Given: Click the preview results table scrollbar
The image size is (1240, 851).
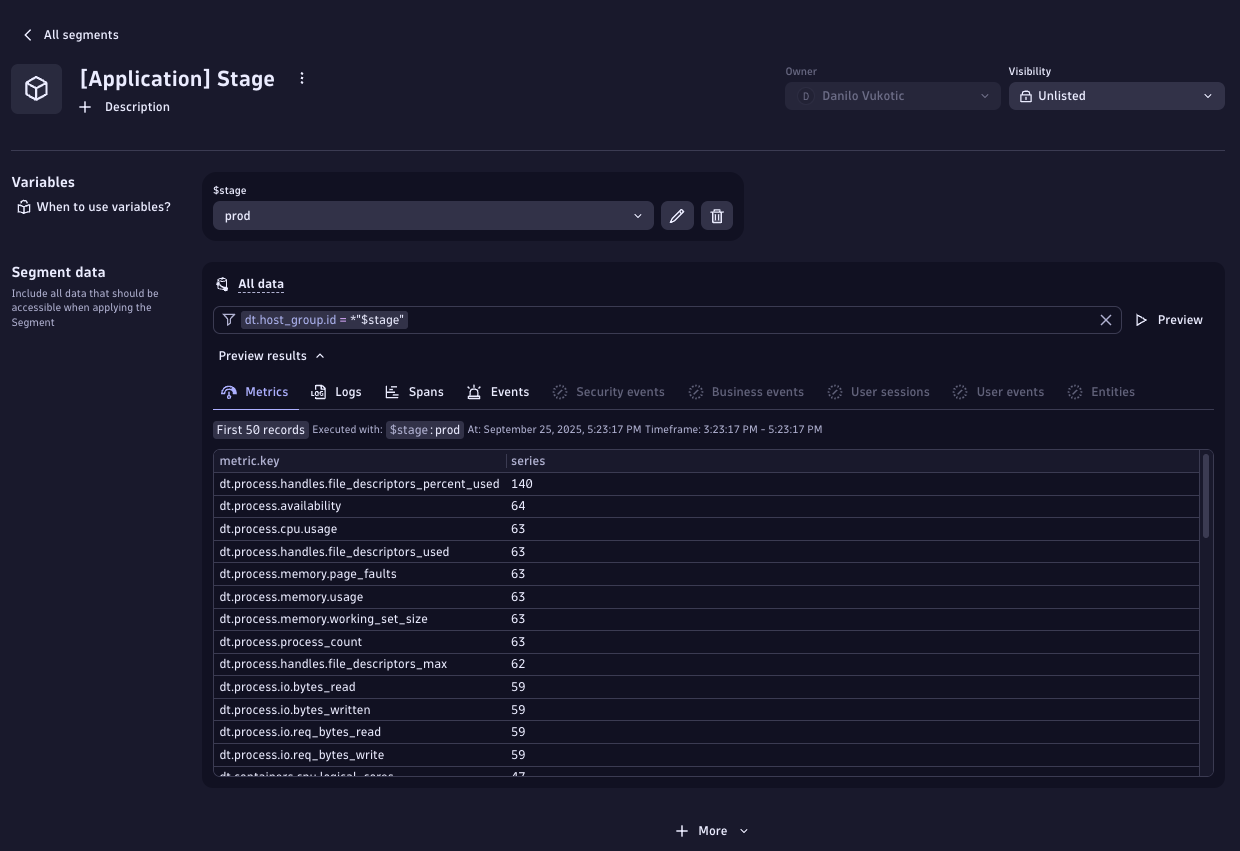Looking at the screenshot, I should pos(1206,496).
